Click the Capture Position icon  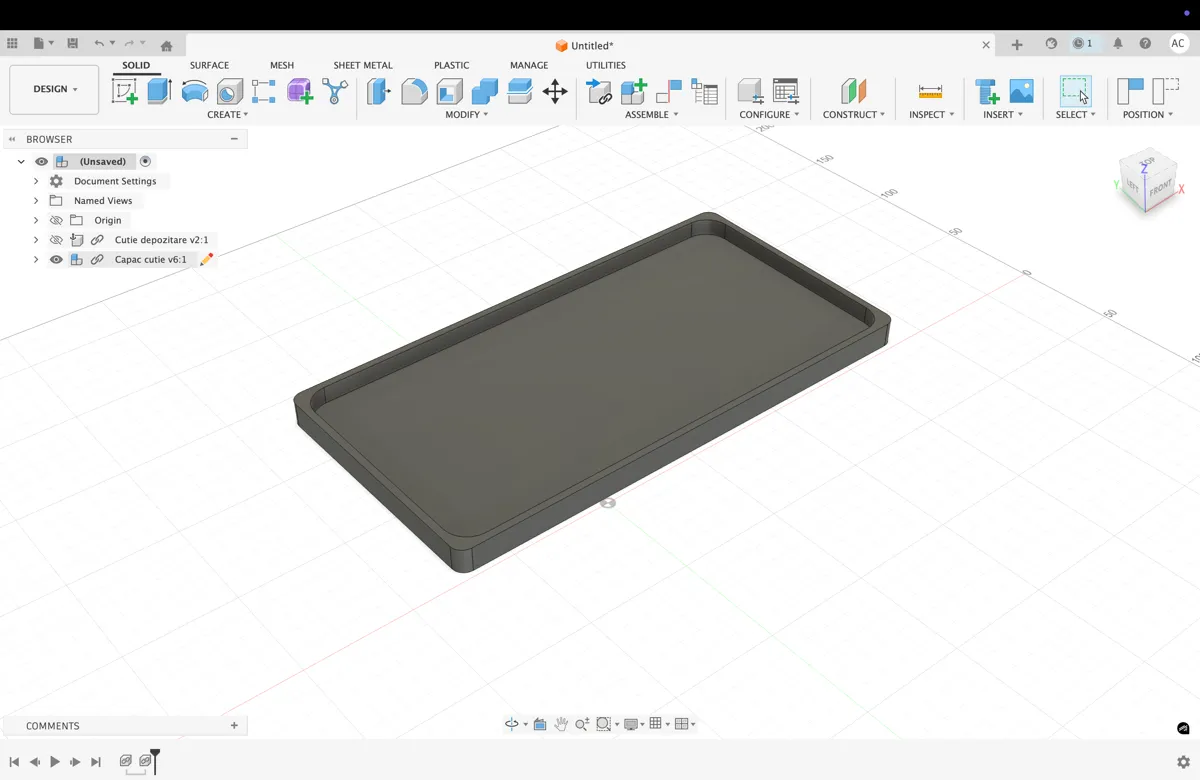(1131, 91)
